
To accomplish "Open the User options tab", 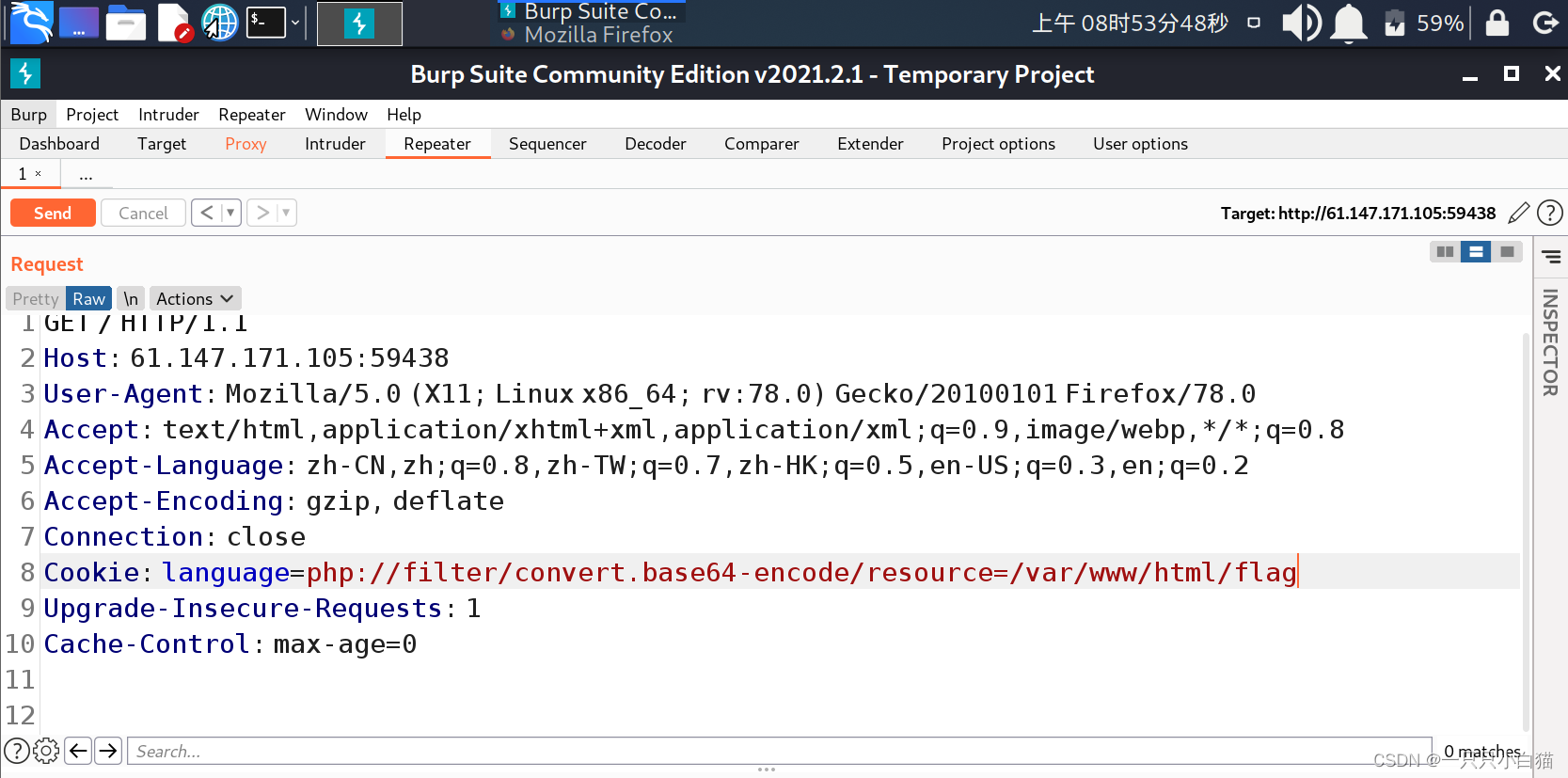I will [x=1140, y=144].
